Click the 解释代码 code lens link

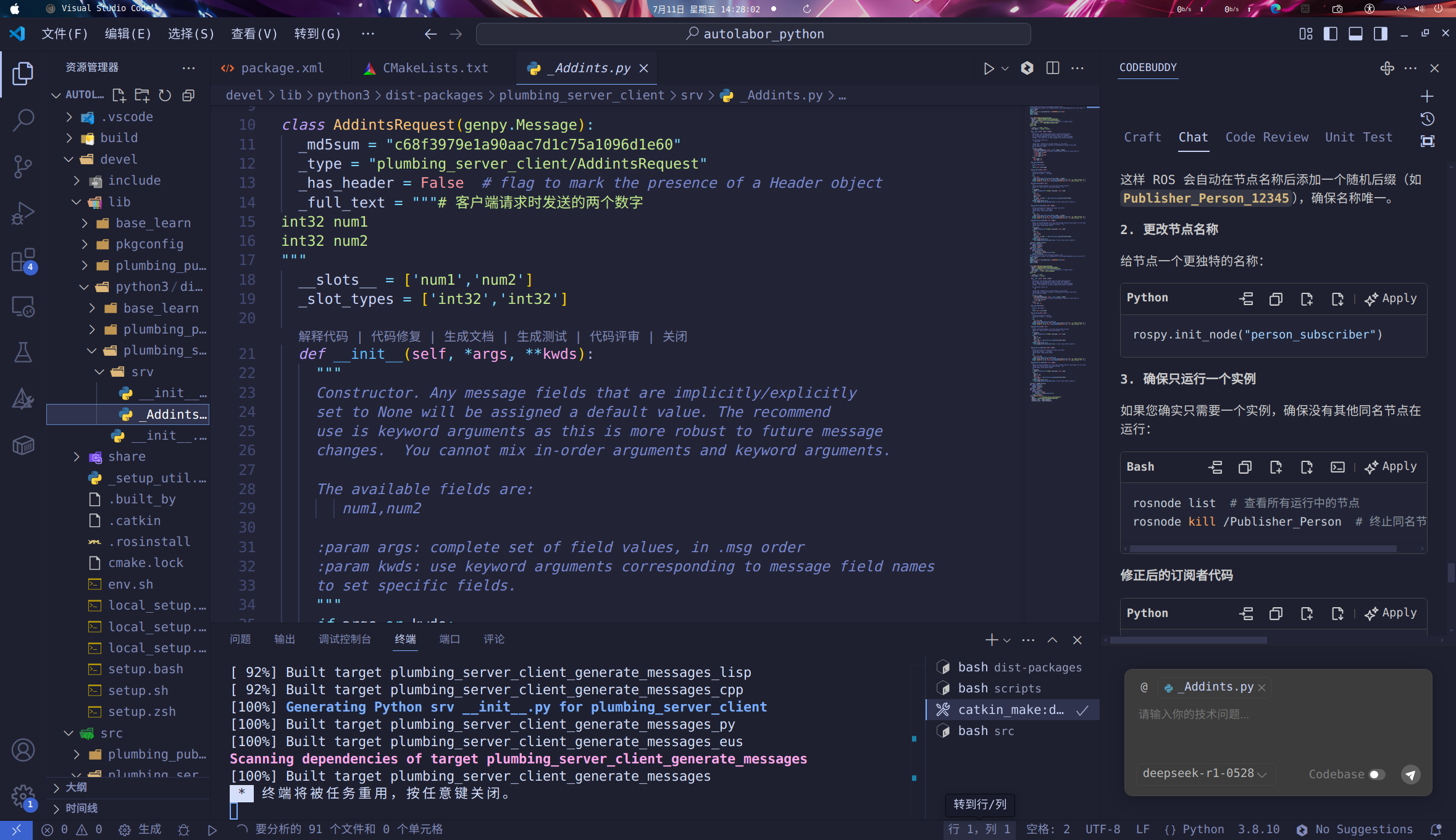tap(323, 337)
